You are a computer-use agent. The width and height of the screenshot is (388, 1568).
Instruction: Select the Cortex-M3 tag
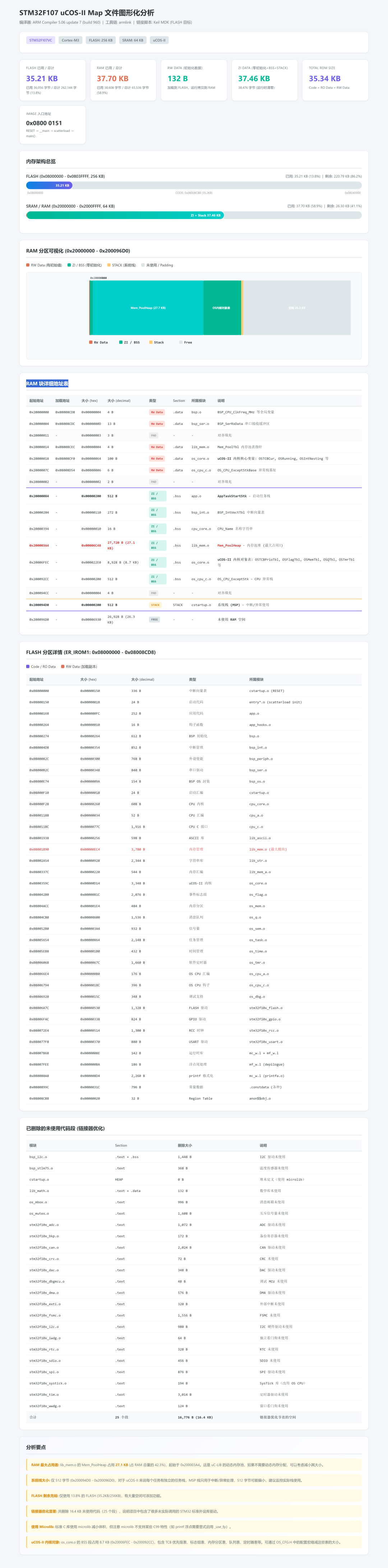click(x=71, y=40)
